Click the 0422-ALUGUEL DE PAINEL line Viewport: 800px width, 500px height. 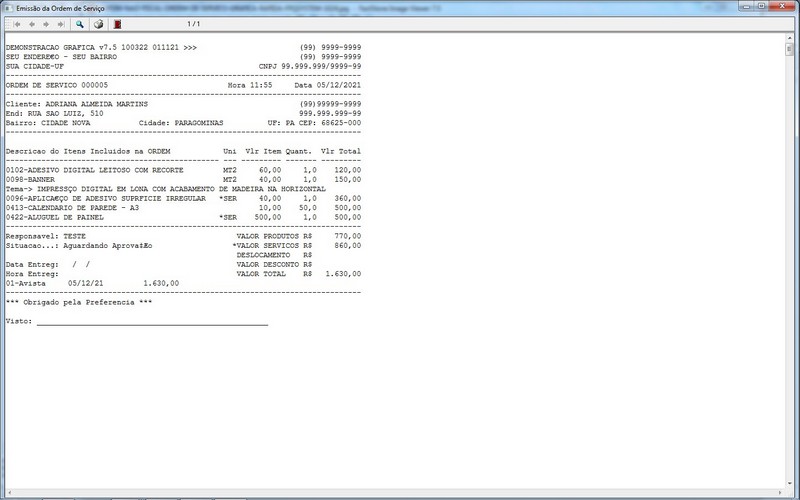coord(183,217)
